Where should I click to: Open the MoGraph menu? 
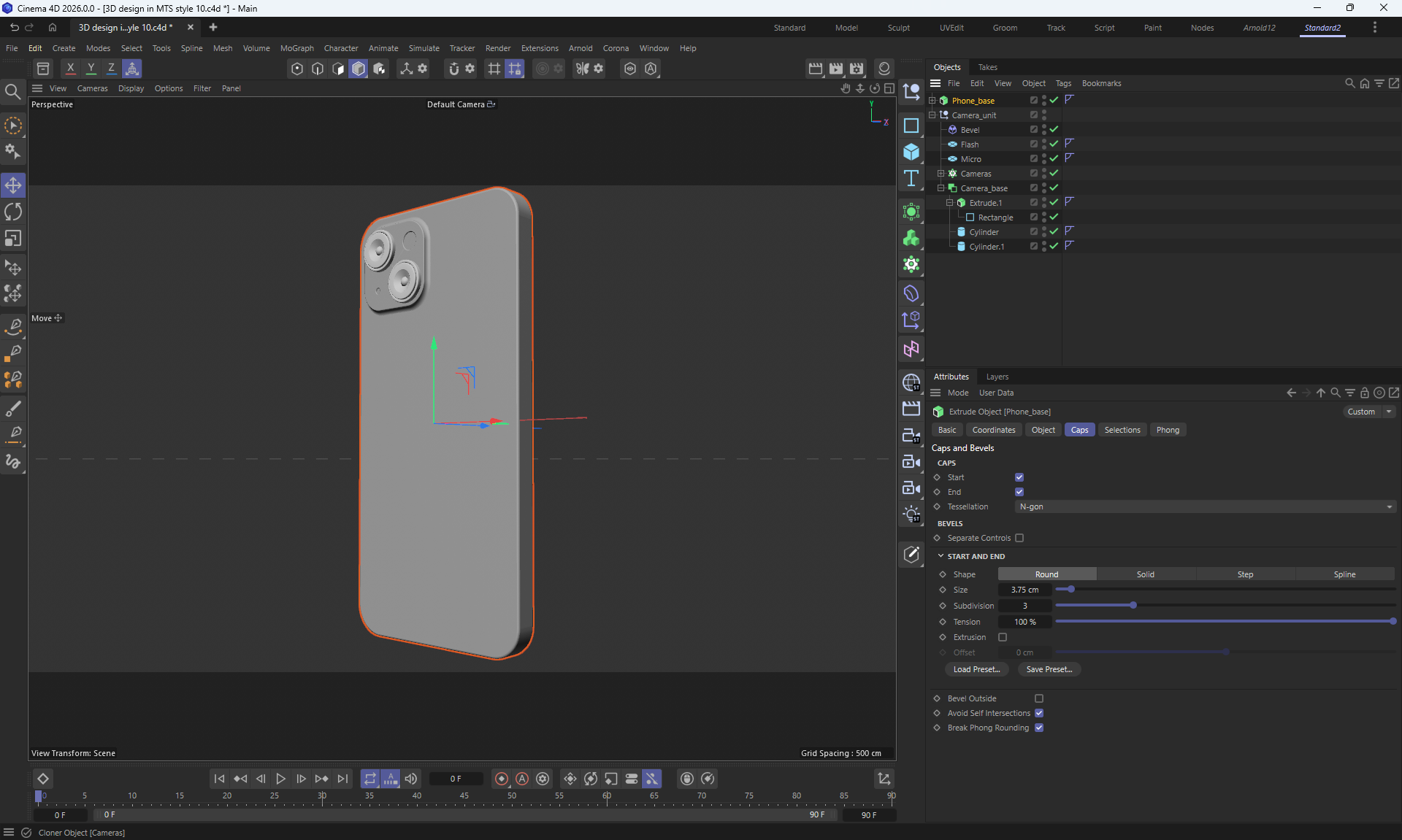[x=296, y=48]
